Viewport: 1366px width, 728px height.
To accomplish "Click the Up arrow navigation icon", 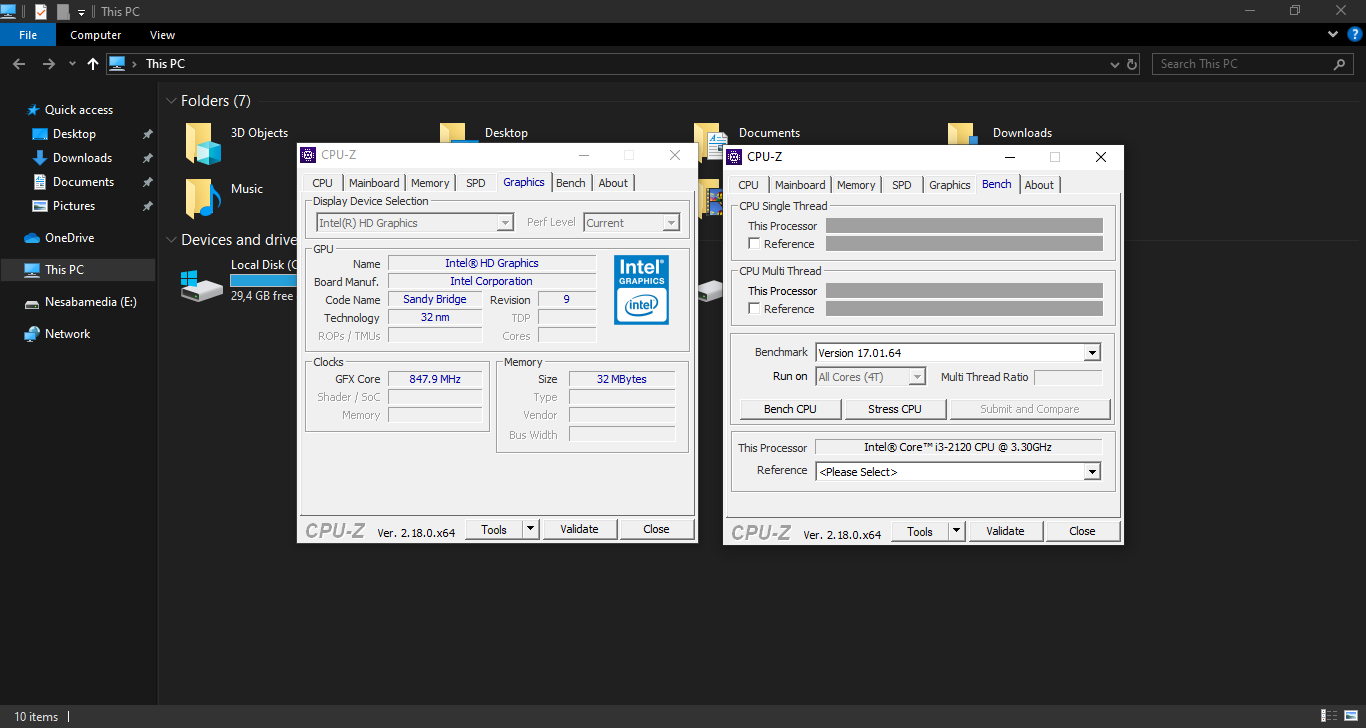I will click(93, 64).
